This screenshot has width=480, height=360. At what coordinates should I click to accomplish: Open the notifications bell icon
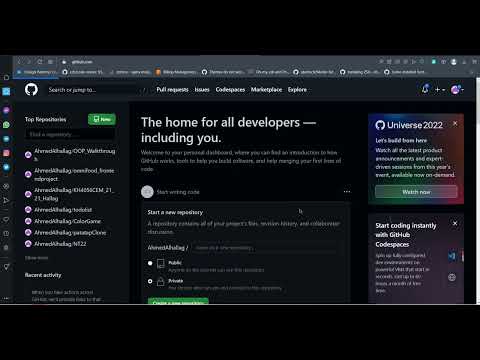425,89
